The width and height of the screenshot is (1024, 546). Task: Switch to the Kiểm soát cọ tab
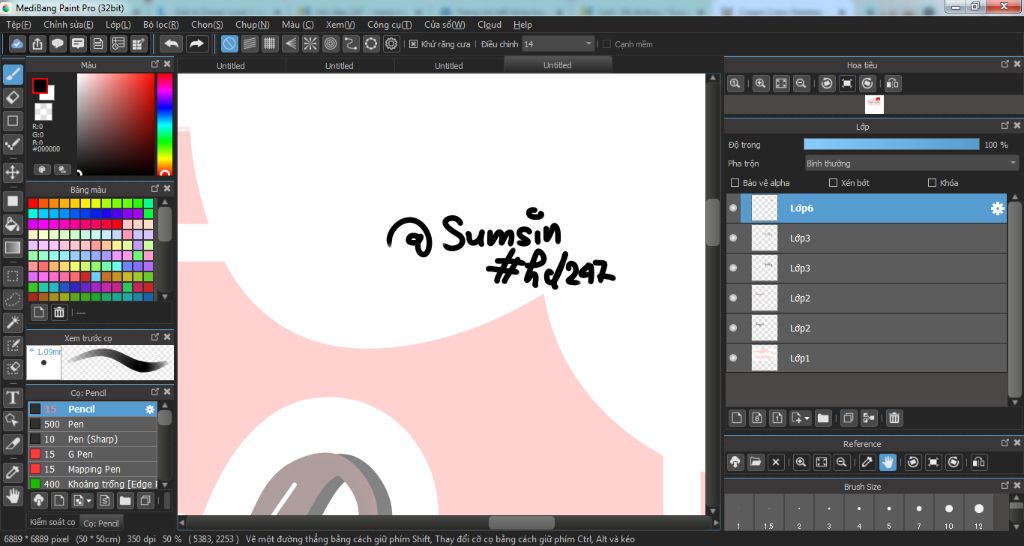pyautogui.click(x=52, y=522)
